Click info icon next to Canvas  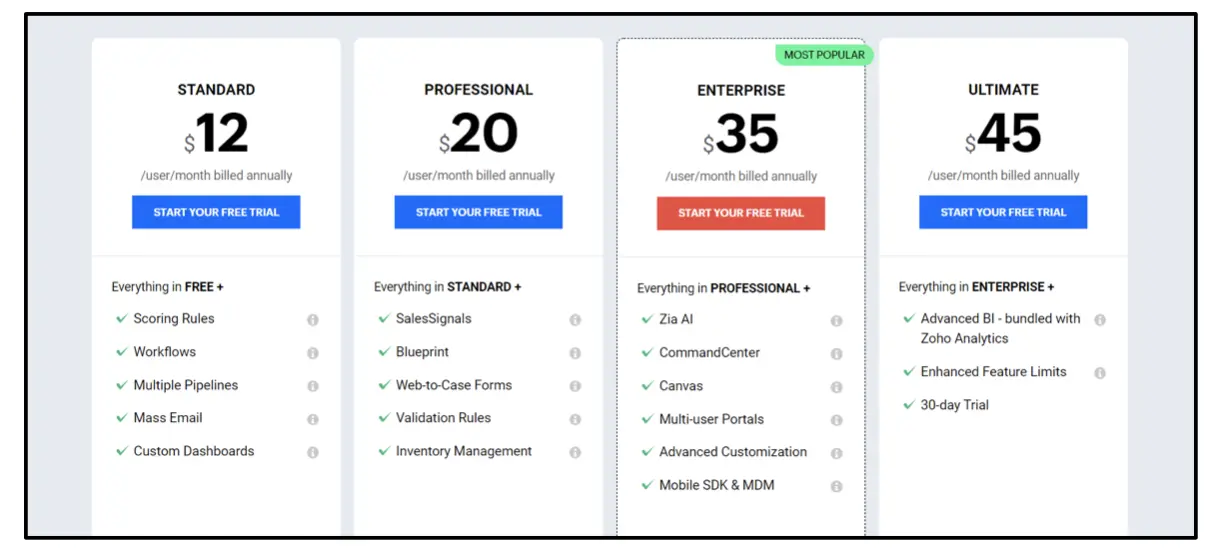tap(836, 387)
